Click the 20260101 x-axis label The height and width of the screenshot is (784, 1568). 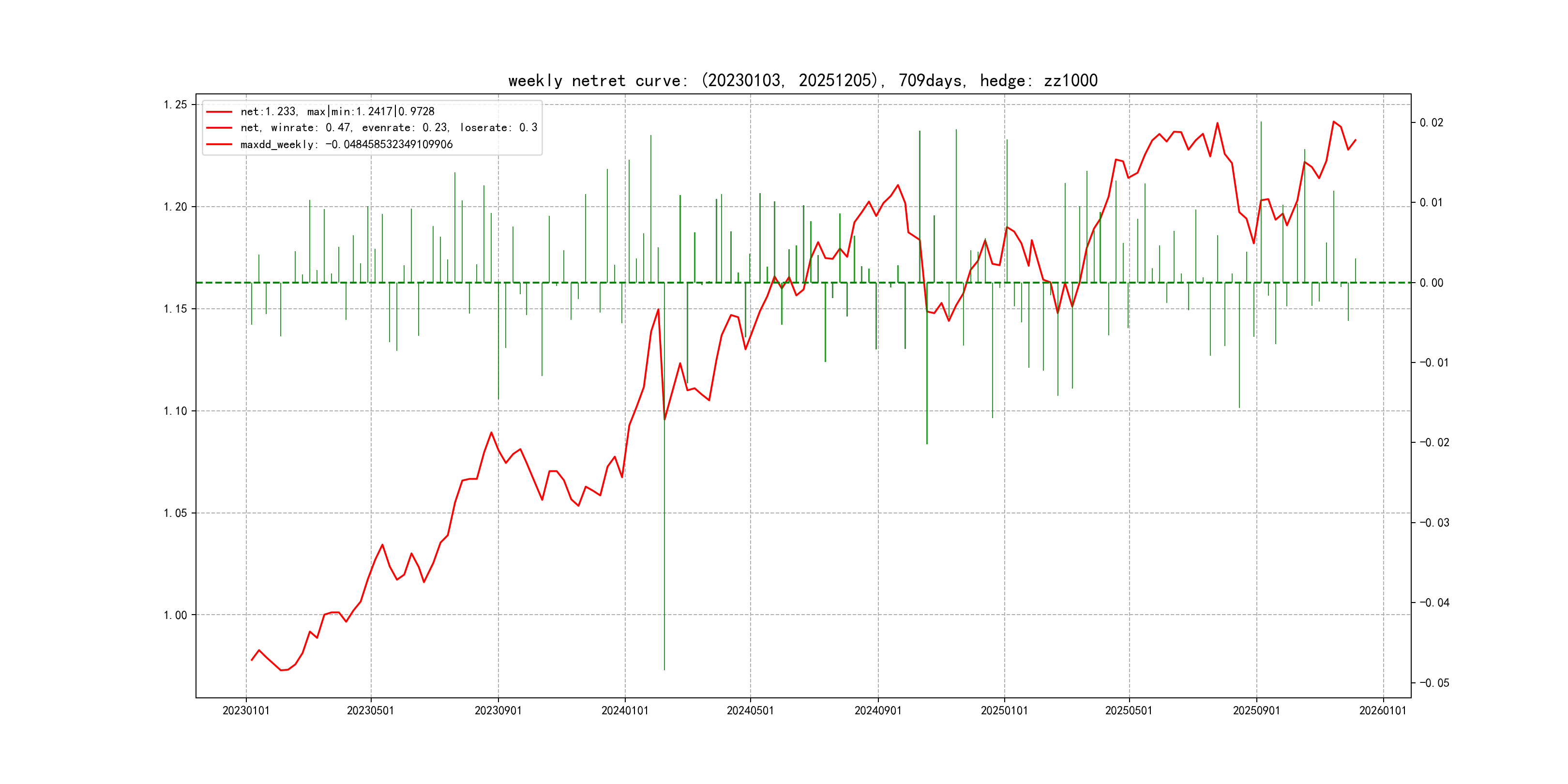tap(1382, 710)
